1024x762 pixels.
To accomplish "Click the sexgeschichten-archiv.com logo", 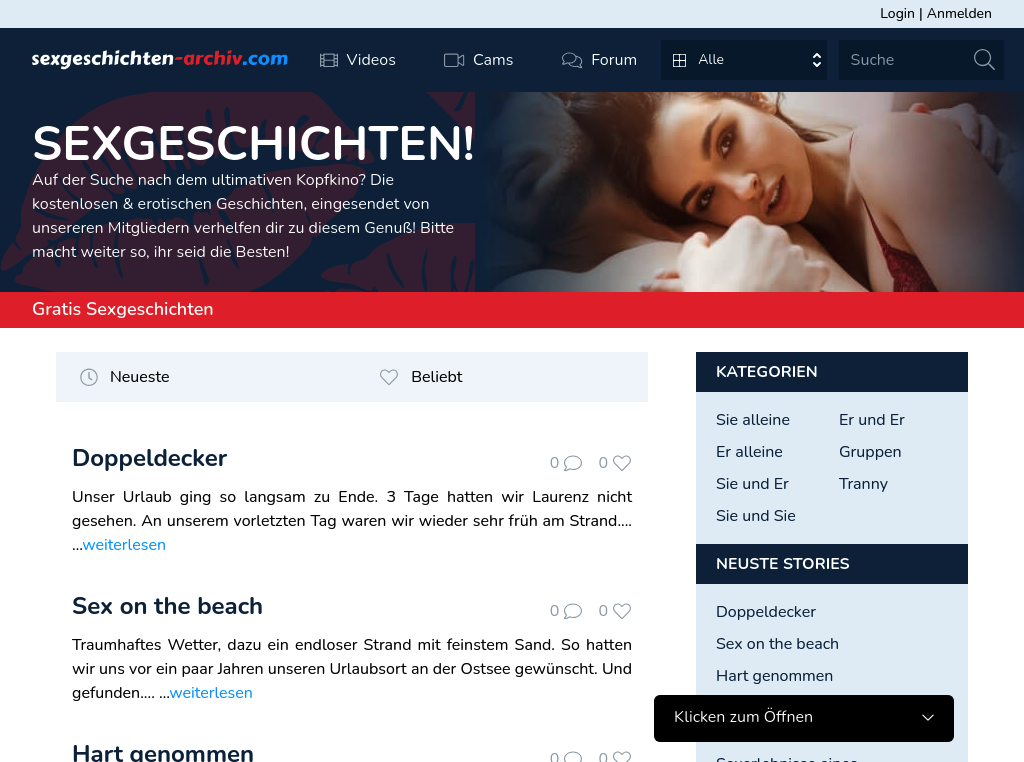I will (x=160, y=59).
